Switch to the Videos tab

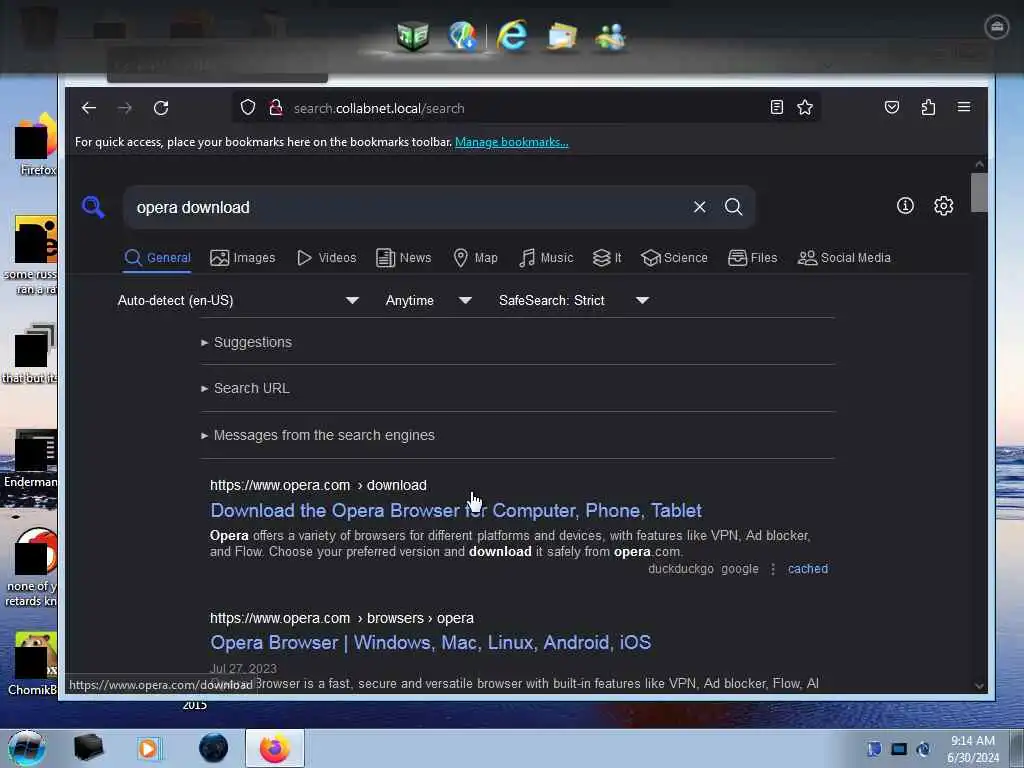[327, 257]
